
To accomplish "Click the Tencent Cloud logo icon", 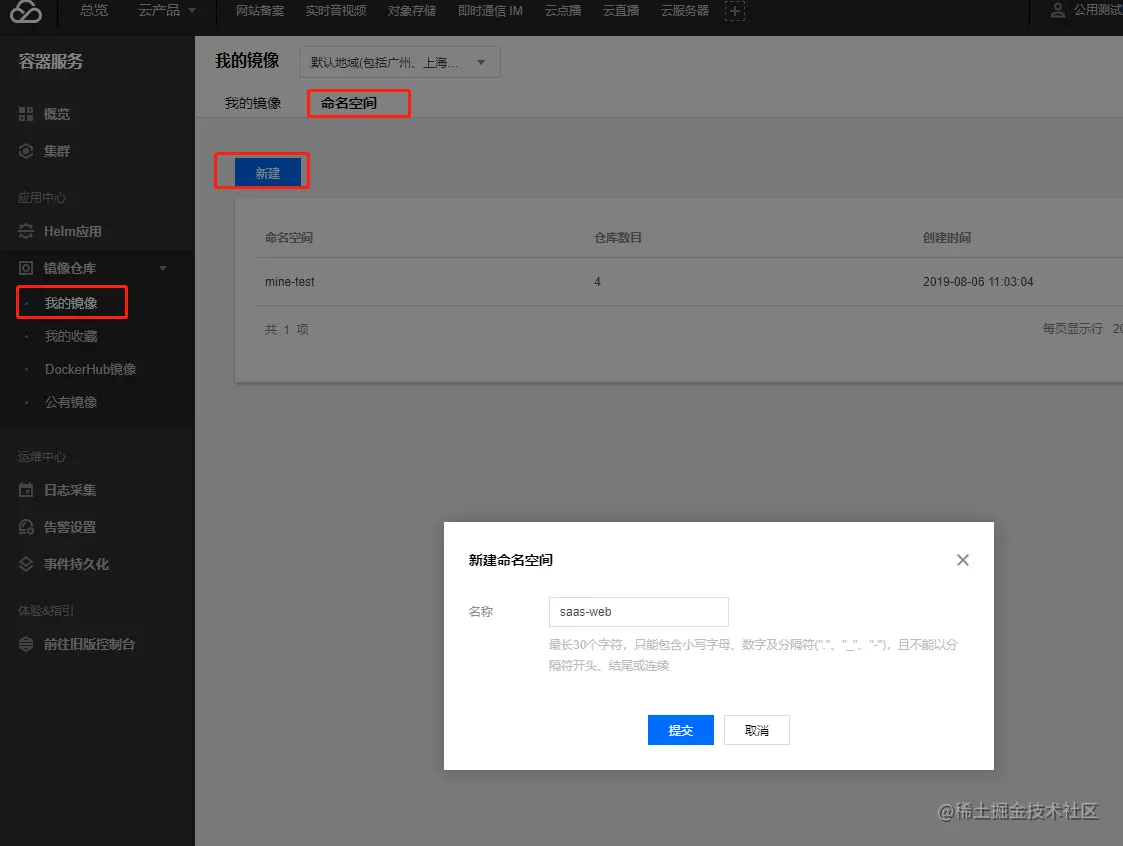I will (26, 11).
